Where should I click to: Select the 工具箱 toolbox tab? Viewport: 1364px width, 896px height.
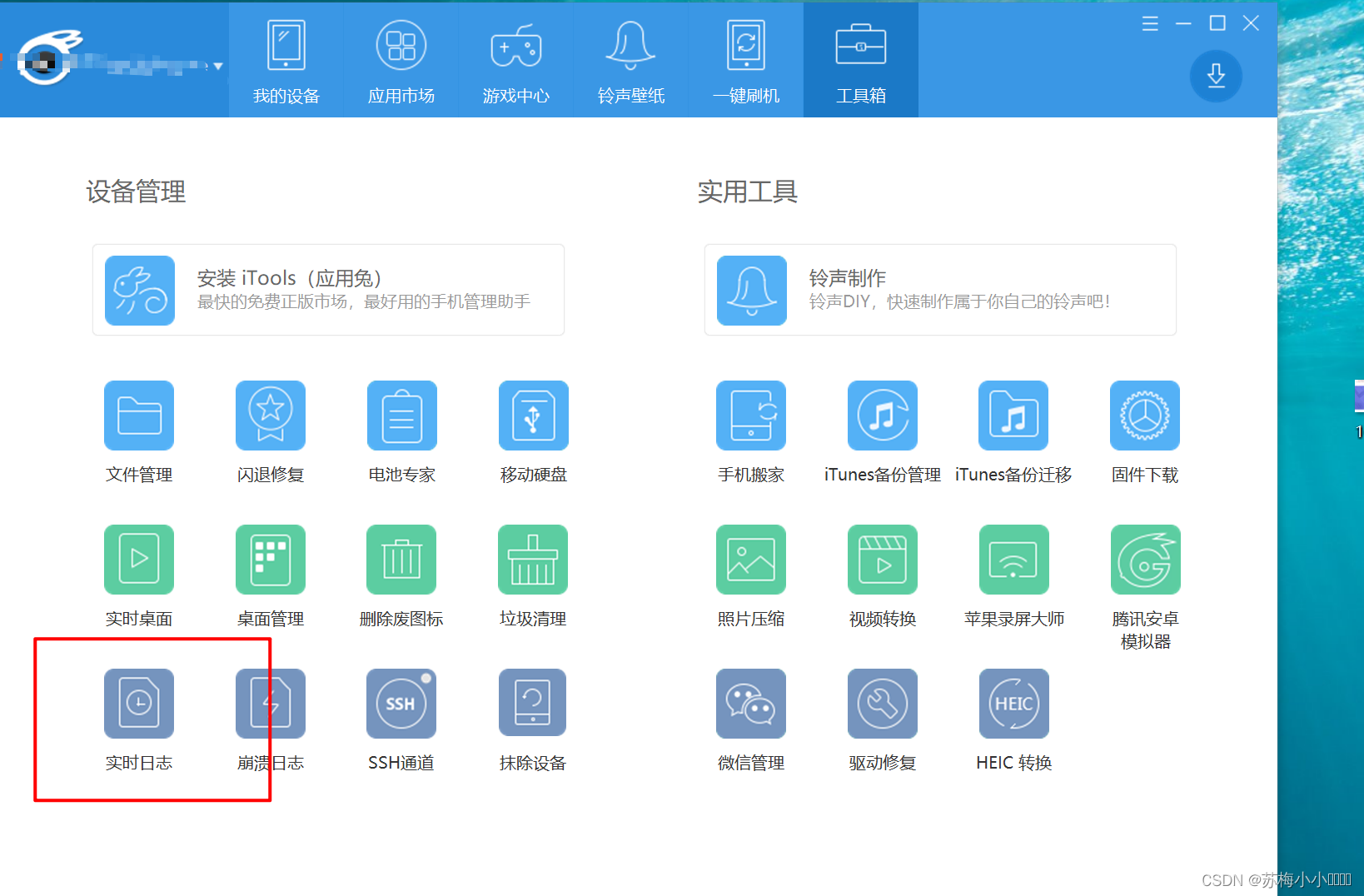[x=861, y=60]
